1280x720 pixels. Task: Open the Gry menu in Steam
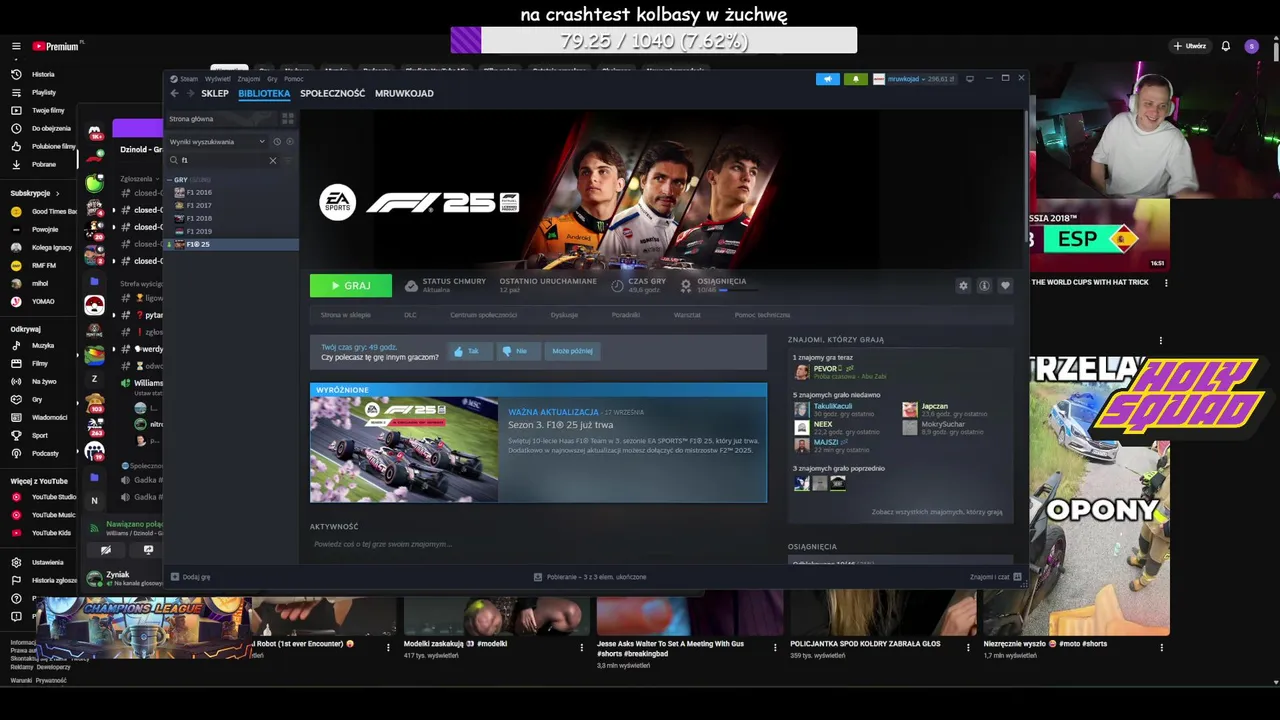click(272, 79)
